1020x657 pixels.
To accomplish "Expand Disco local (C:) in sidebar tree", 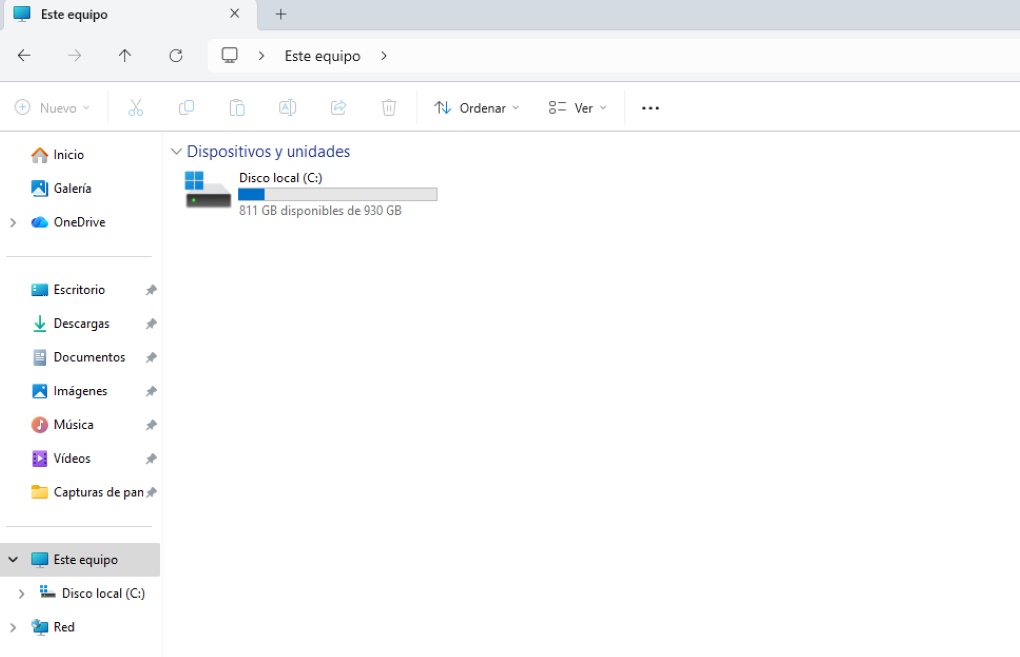I will point(22,594).
